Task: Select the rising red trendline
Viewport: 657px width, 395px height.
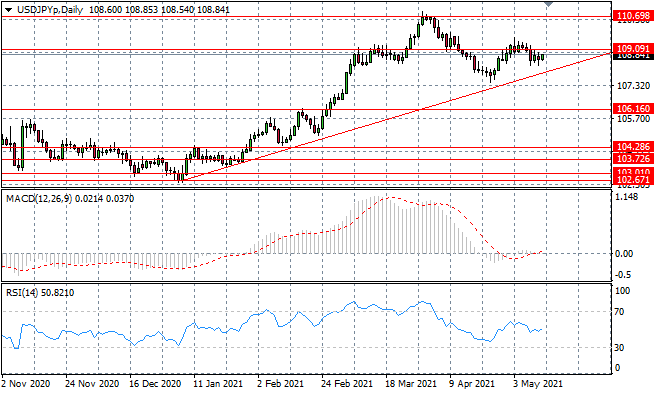Action: click(396, 117)
